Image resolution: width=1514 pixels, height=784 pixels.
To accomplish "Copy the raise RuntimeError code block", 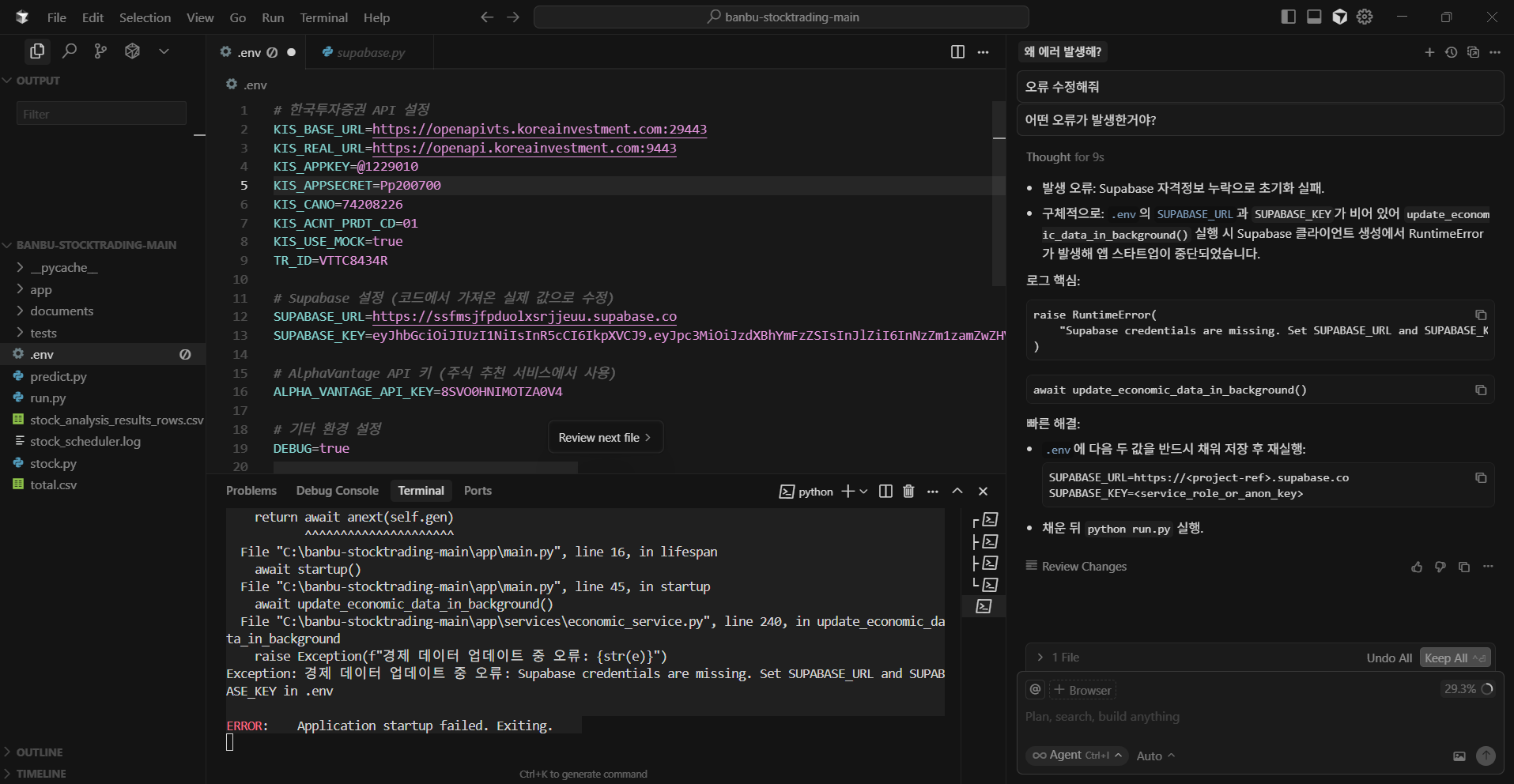I will click(1480, 315).
